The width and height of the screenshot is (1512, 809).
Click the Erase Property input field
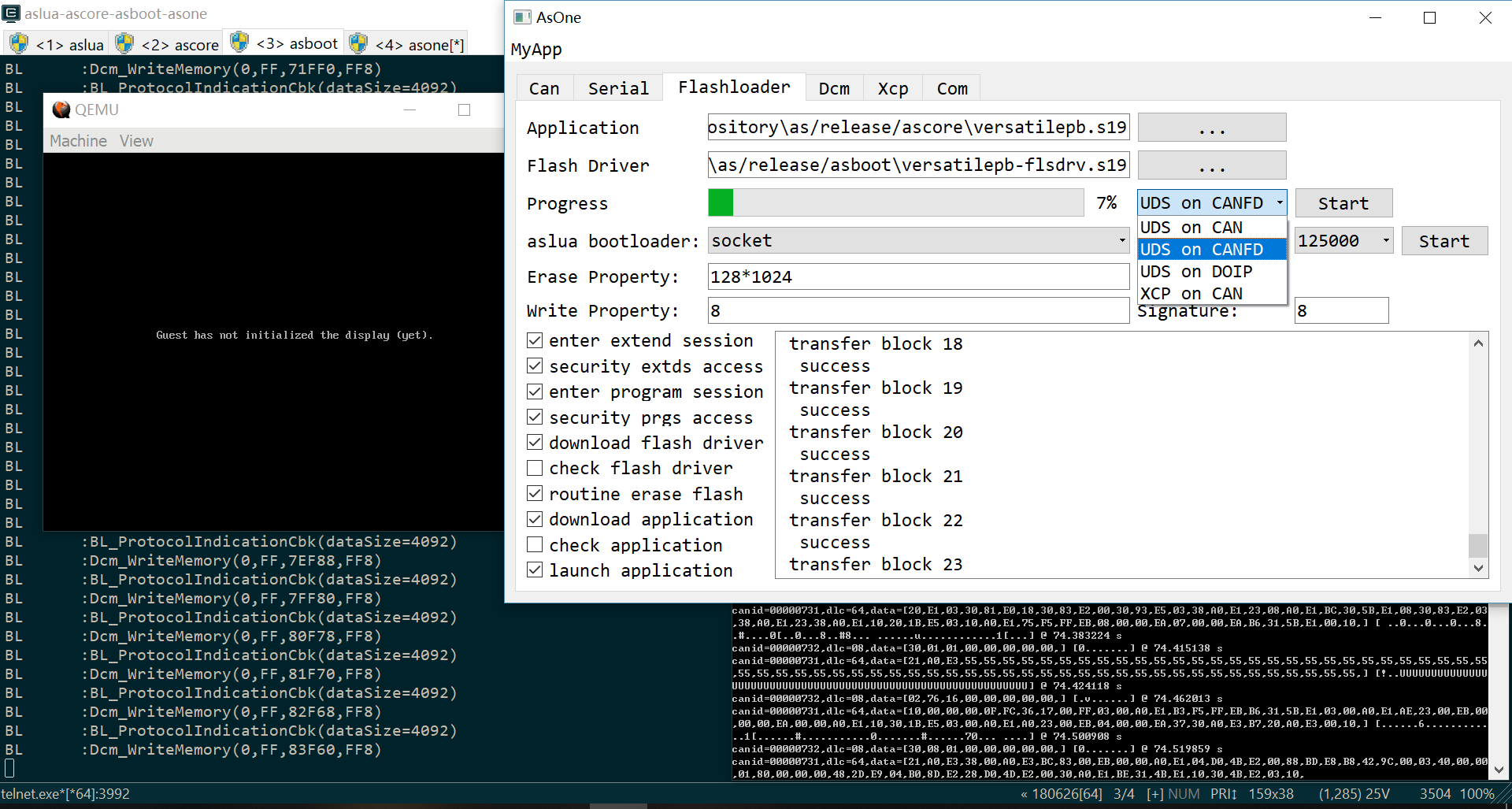click(918, 276)
